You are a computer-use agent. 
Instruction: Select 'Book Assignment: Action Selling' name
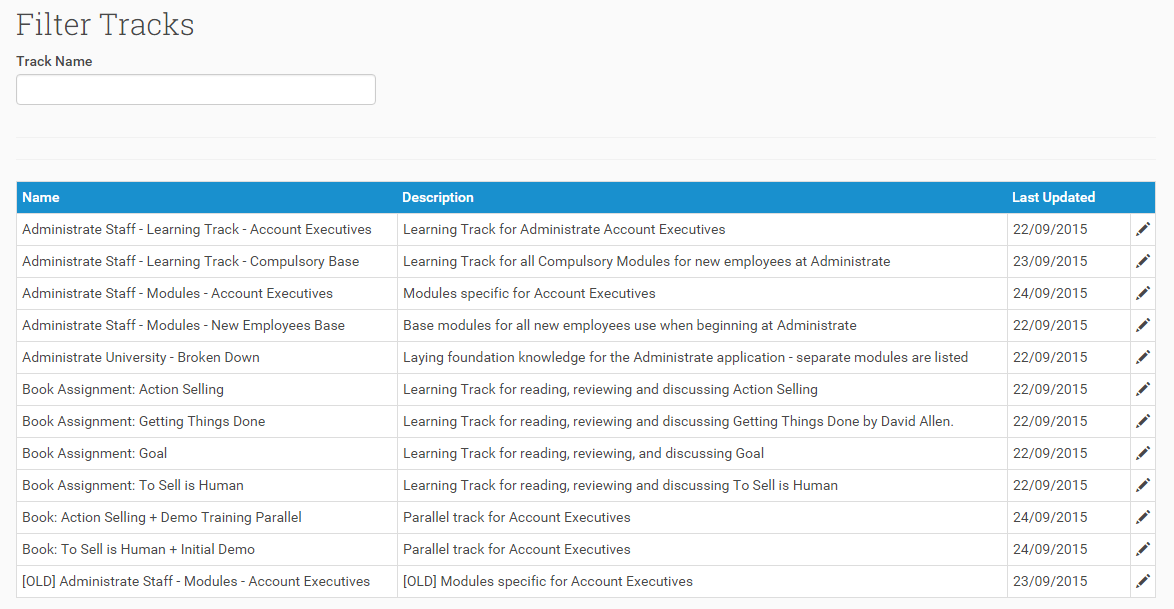[123, 390]
